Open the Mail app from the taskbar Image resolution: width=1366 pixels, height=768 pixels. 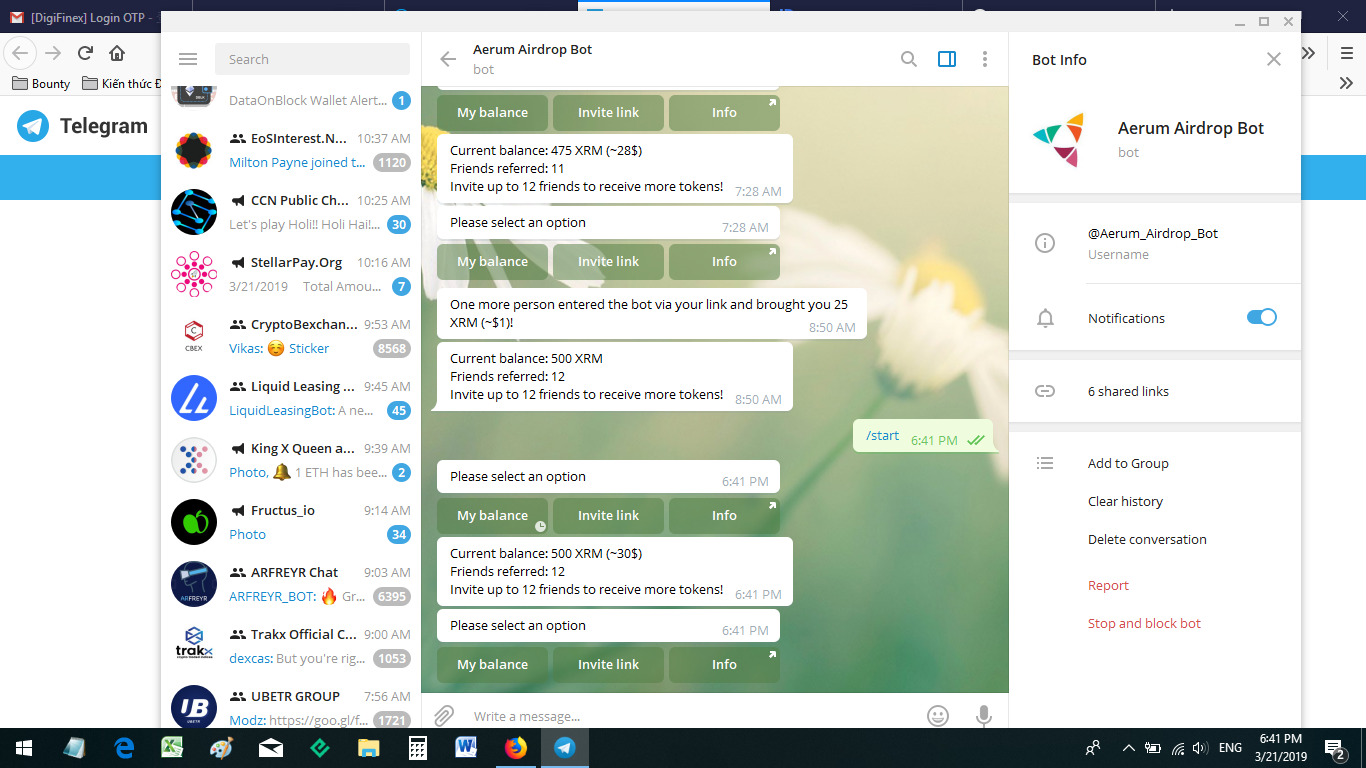click(x=271, y=748)
